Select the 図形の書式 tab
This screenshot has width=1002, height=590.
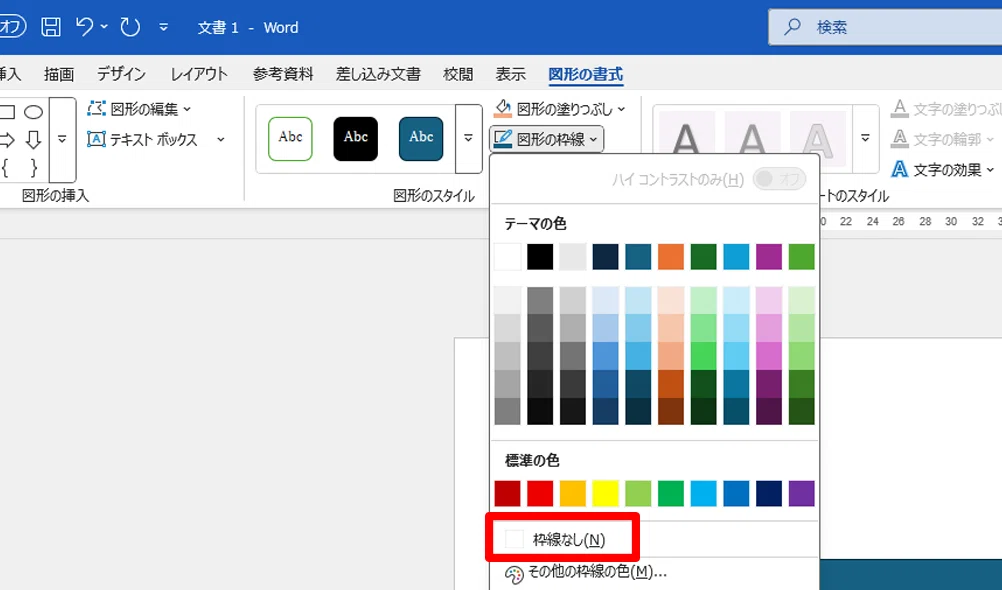click(x=585, y=74)
